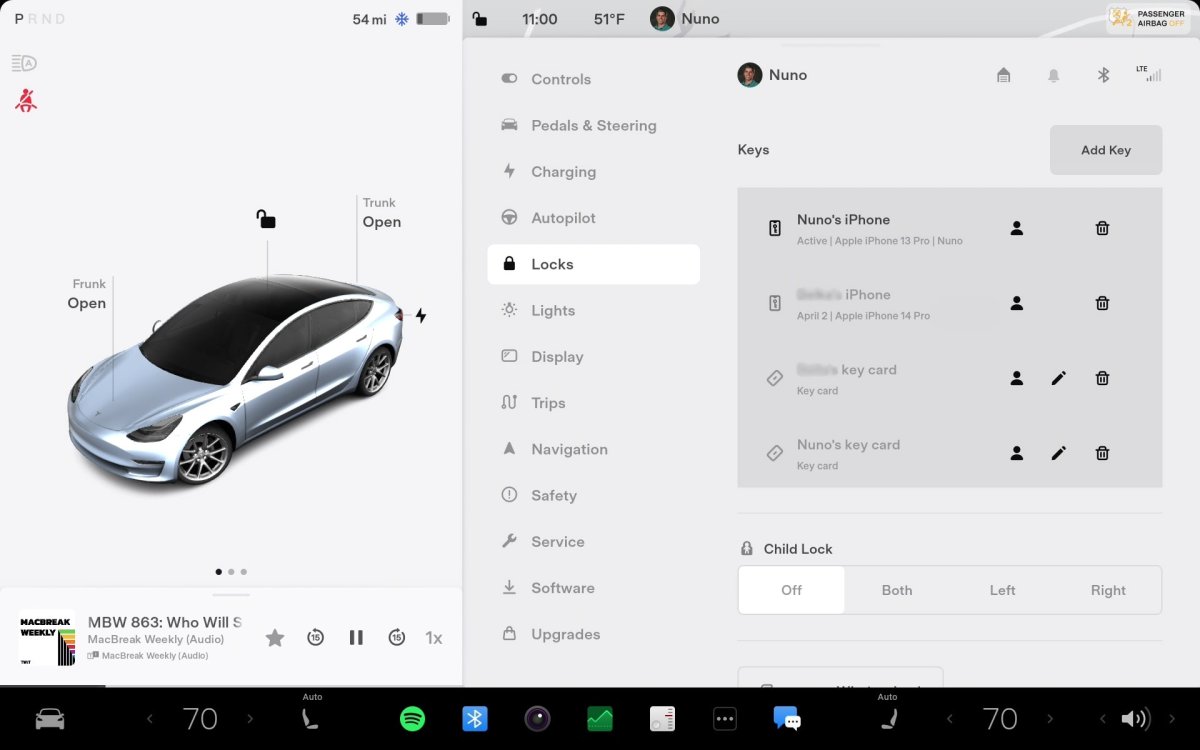This screenshot has height=750, width=1200.
Task: Tap the HomeLink garage icon
Action: [1003, 75]
